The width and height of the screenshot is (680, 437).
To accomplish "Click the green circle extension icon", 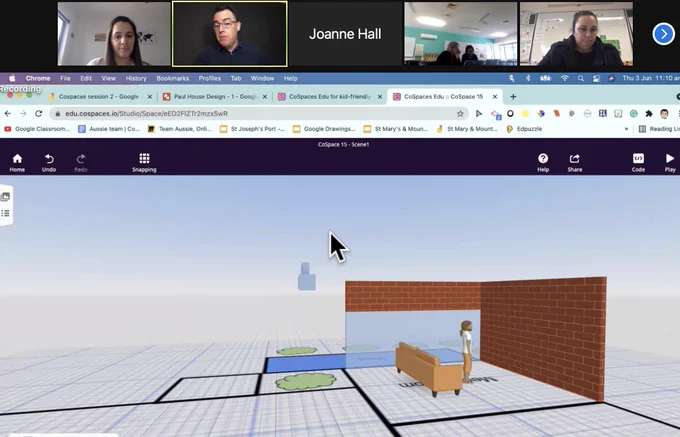I will click(634, 114).
